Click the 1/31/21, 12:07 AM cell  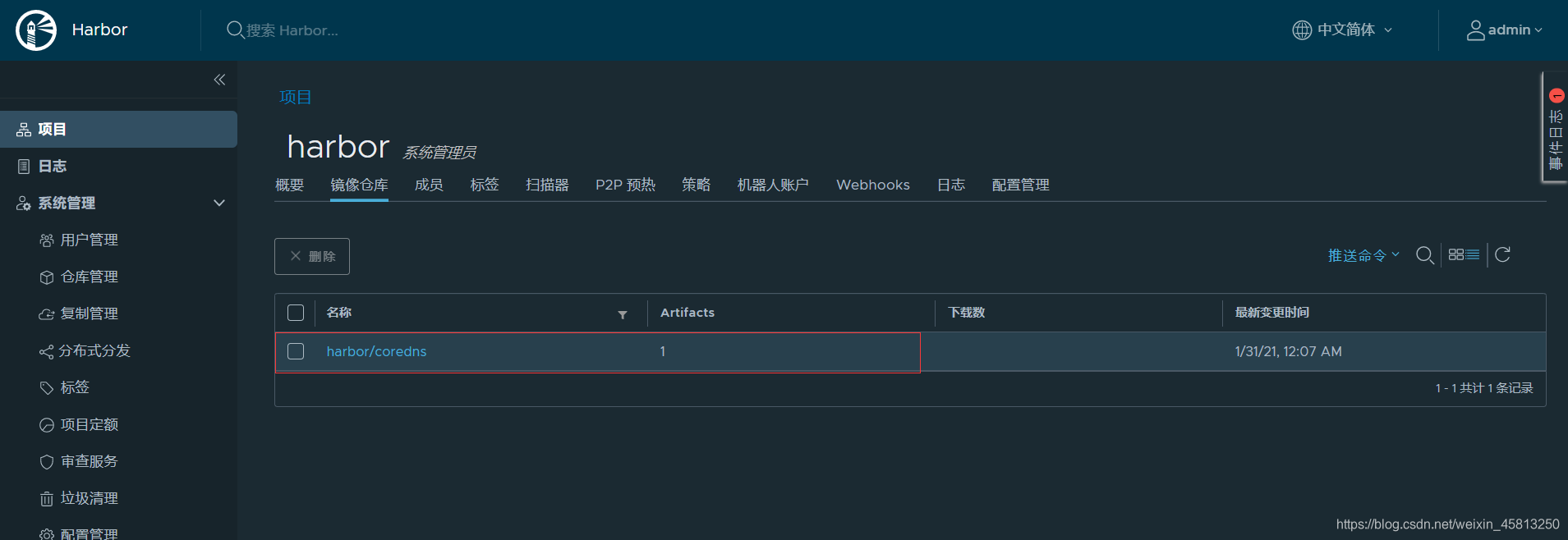point(1289,351)
